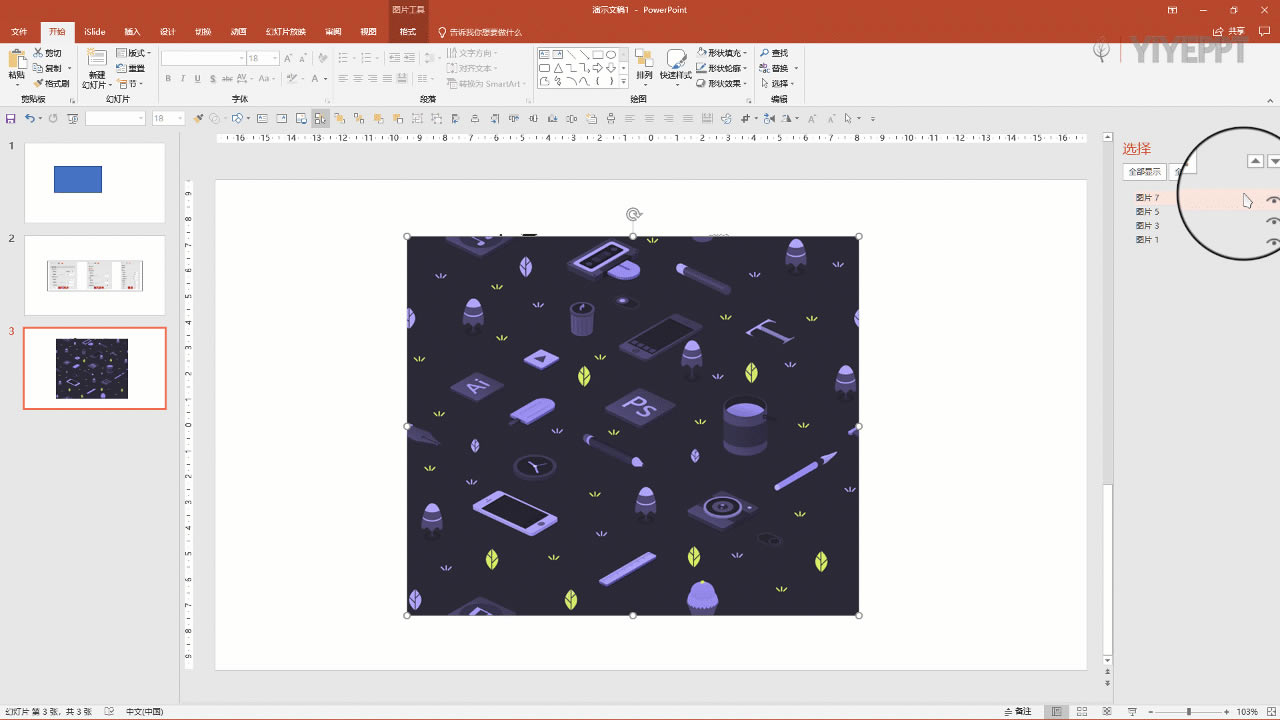Image resolution: width=1280 pixels, height=720 pixels.
Task: Switch to picture Format (格式) tab
Action: click(408, 32)
